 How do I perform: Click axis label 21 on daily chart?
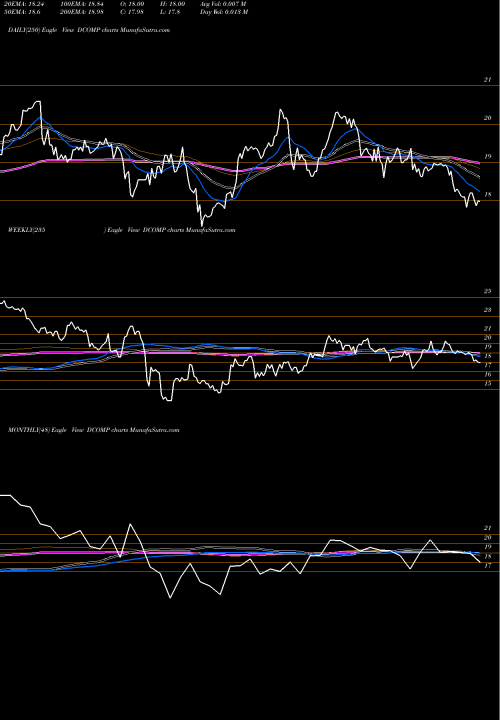pyautogui.click(x=488, y=80)
